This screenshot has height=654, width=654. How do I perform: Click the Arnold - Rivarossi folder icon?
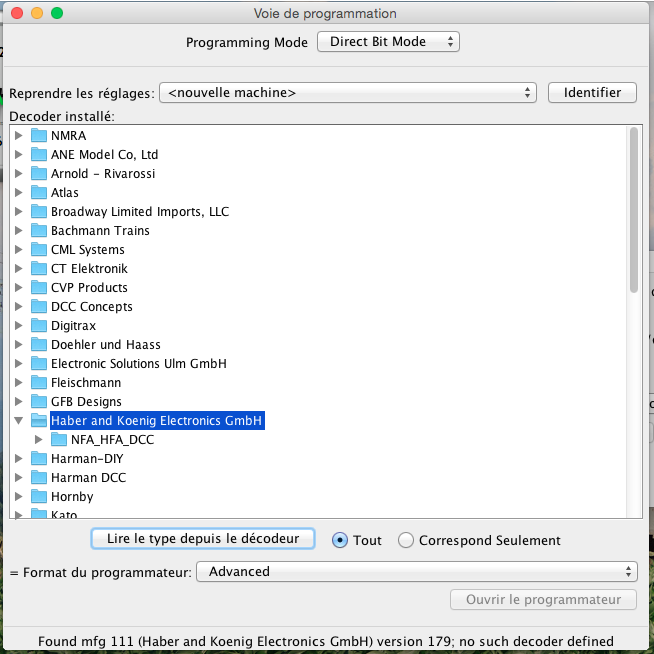coord(39,173)
